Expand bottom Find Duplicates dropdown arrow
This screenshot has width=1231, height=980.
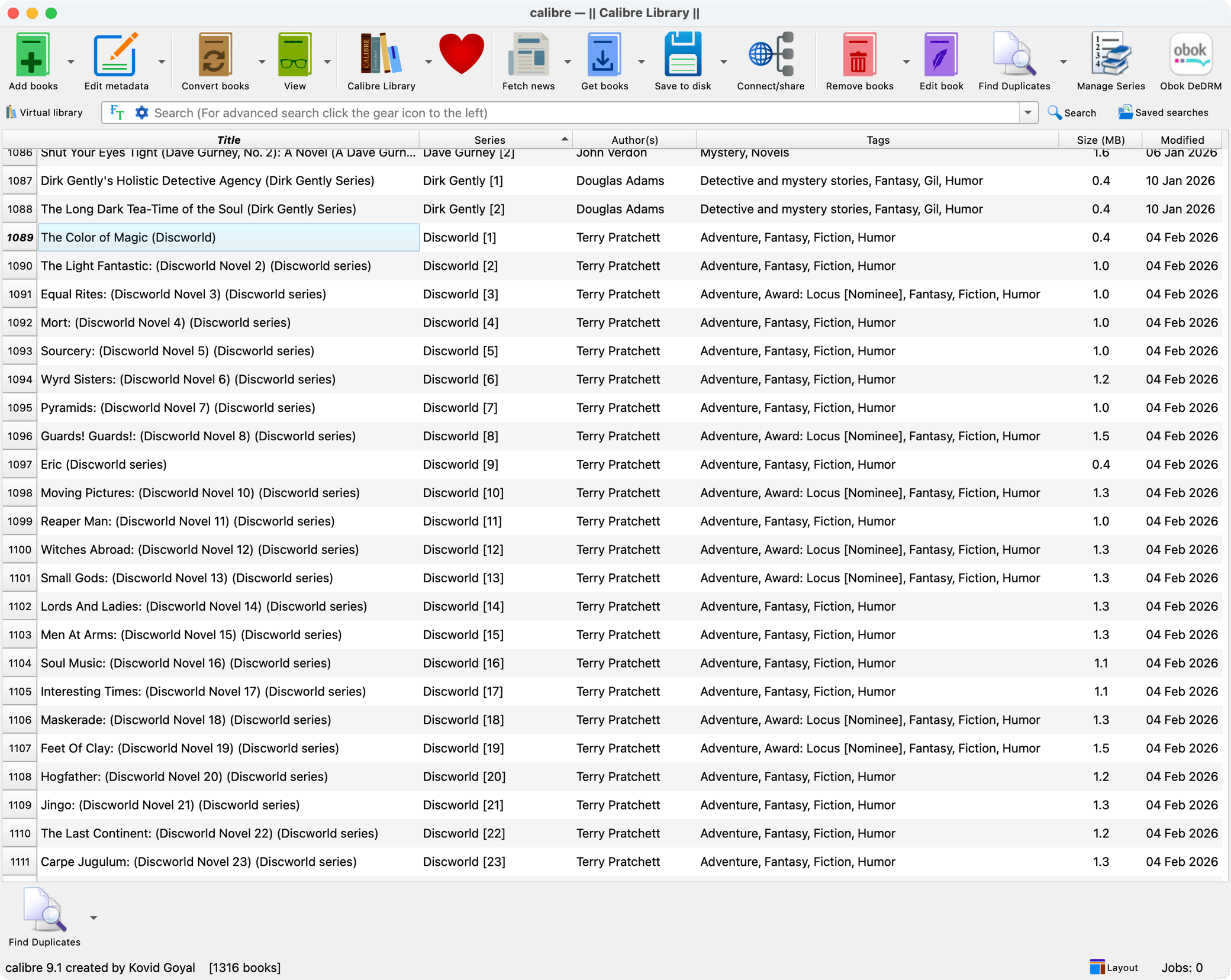(x=94, y=918)
